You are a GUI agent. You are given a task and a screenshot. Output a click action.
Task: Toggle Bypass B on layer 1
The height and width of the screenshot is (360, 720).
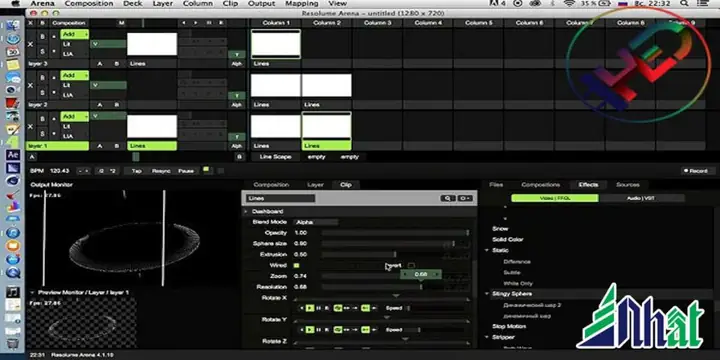43,119
